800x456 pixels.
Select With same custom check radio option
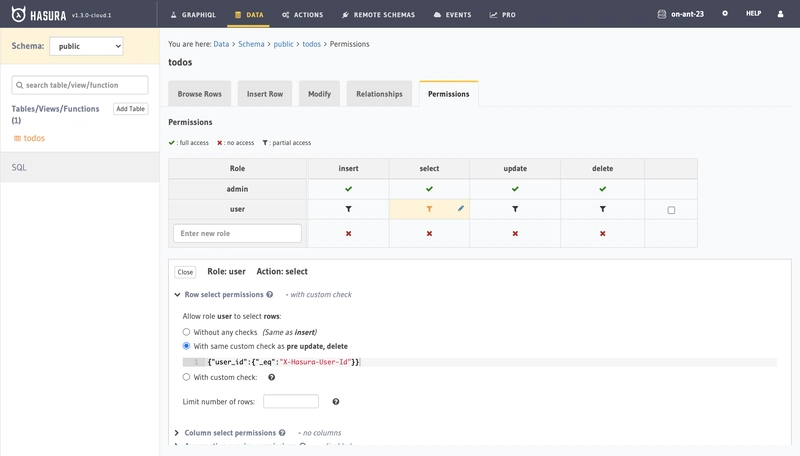[186, 346]
